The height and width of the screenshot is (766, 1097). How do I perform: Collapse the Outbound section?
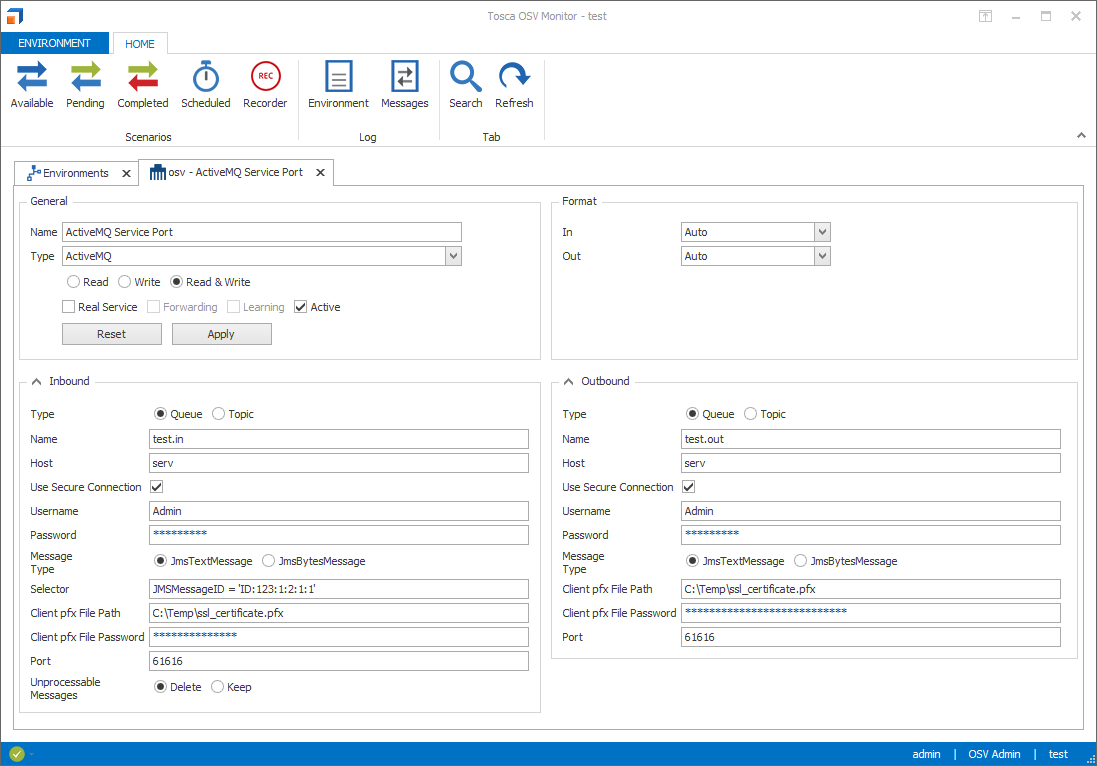click(x=568, y=381)
